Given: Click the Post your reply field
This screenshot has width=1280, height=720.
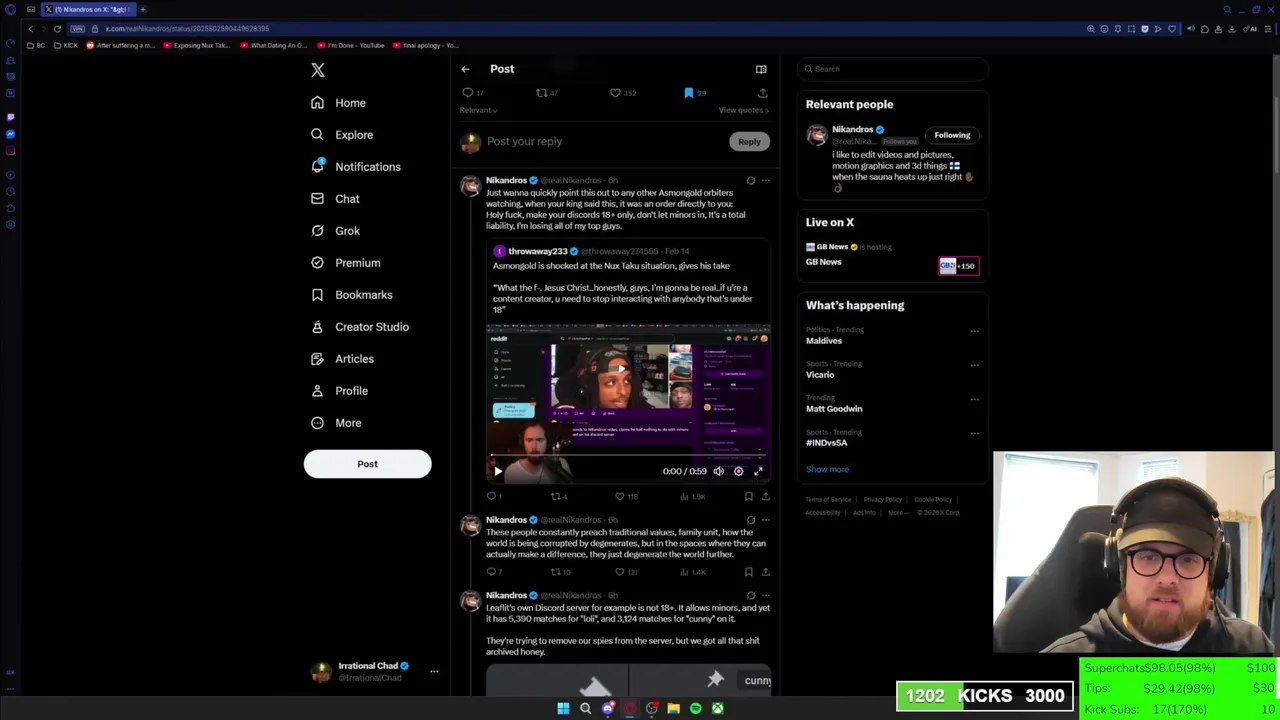Looking at the screenshot, I should point(605,142).
